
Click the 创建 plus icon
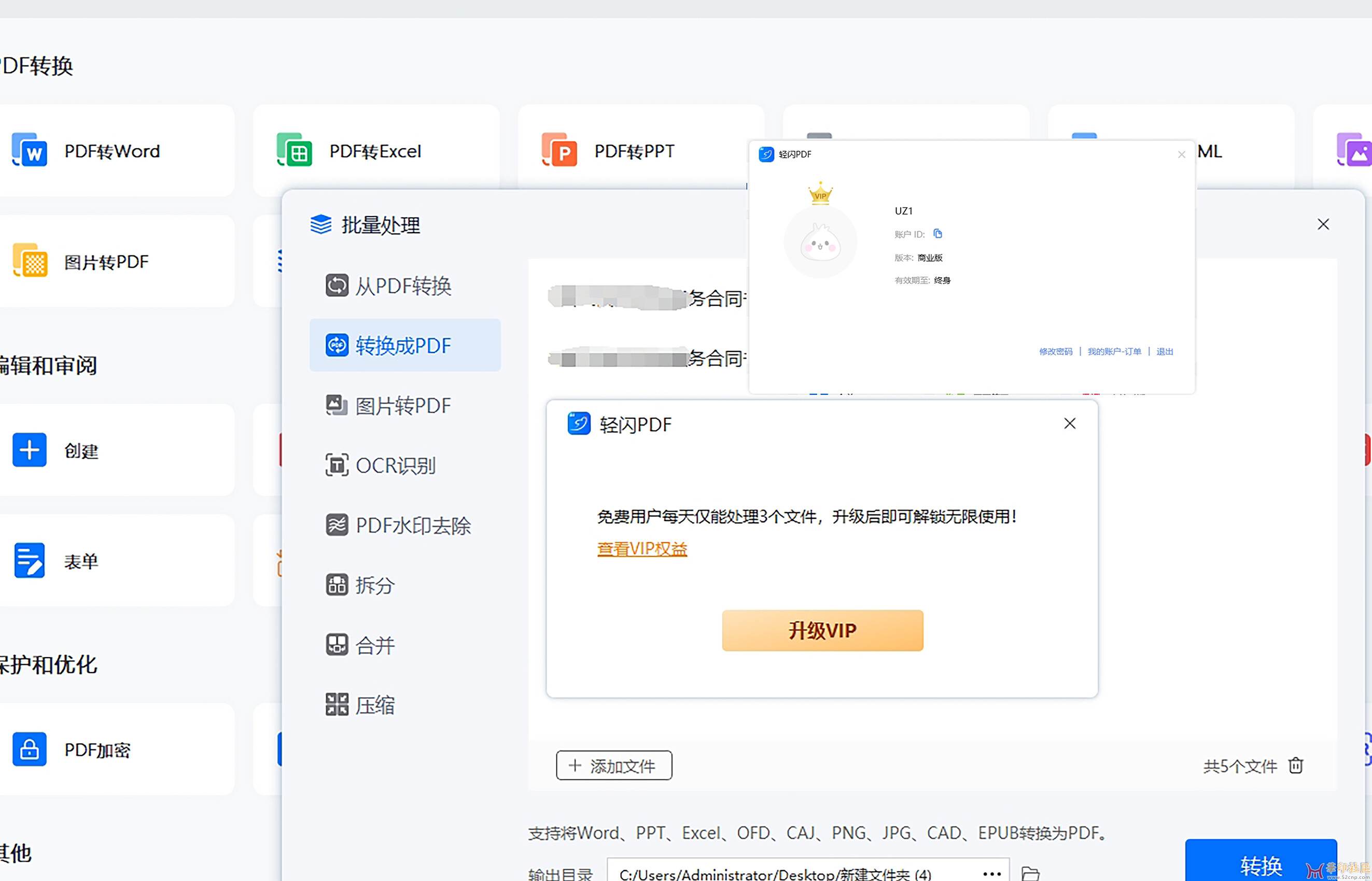[x=29, y=450]
